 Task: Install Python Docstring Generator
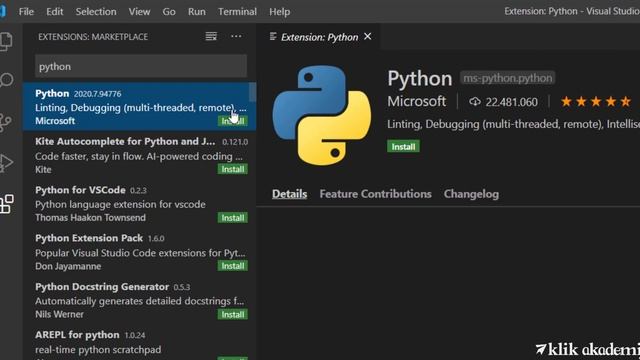click(233, 315)
